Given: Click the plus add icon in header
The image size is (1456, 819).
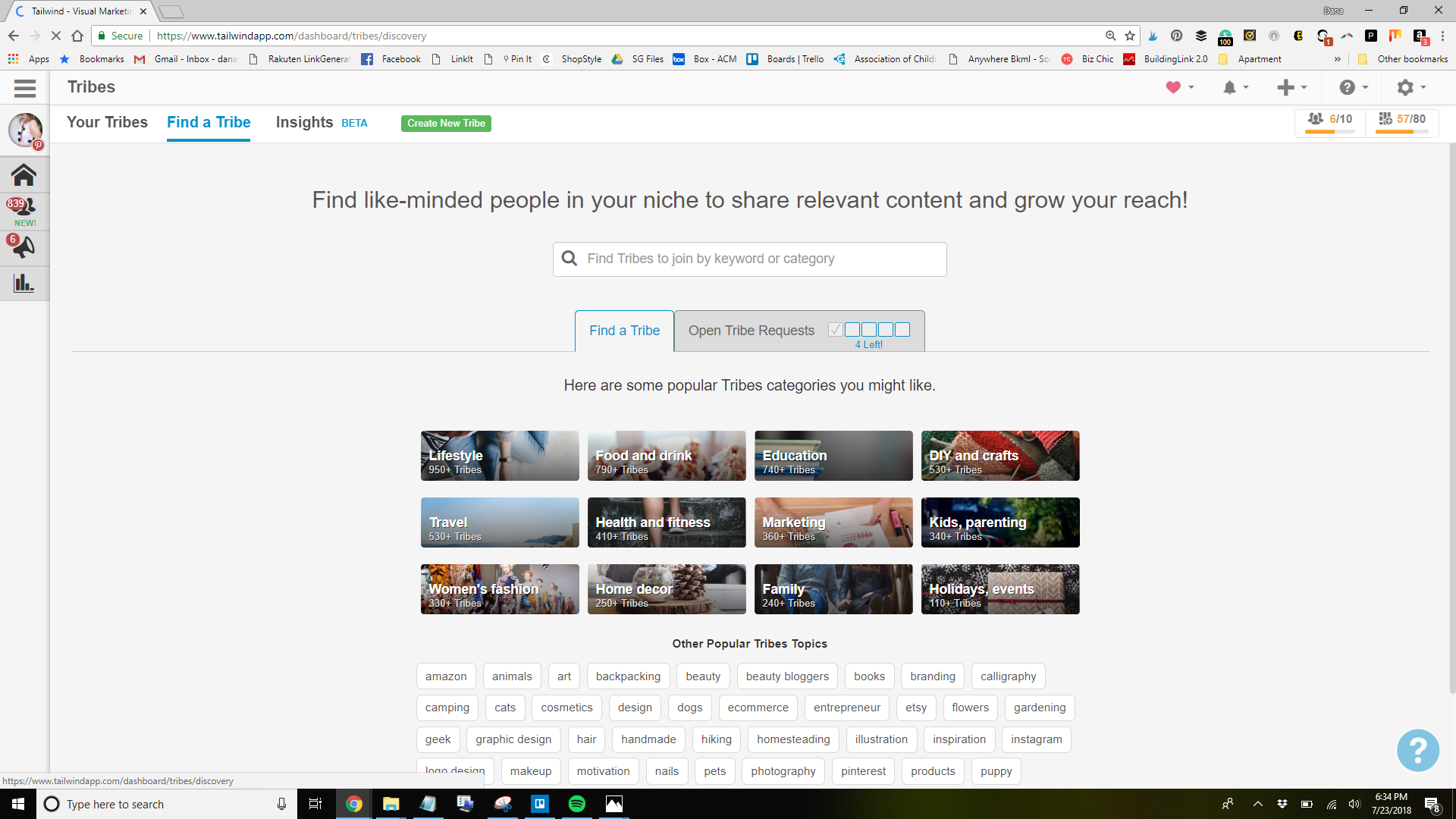Looking at the screenshot, I should point(1285,88).
